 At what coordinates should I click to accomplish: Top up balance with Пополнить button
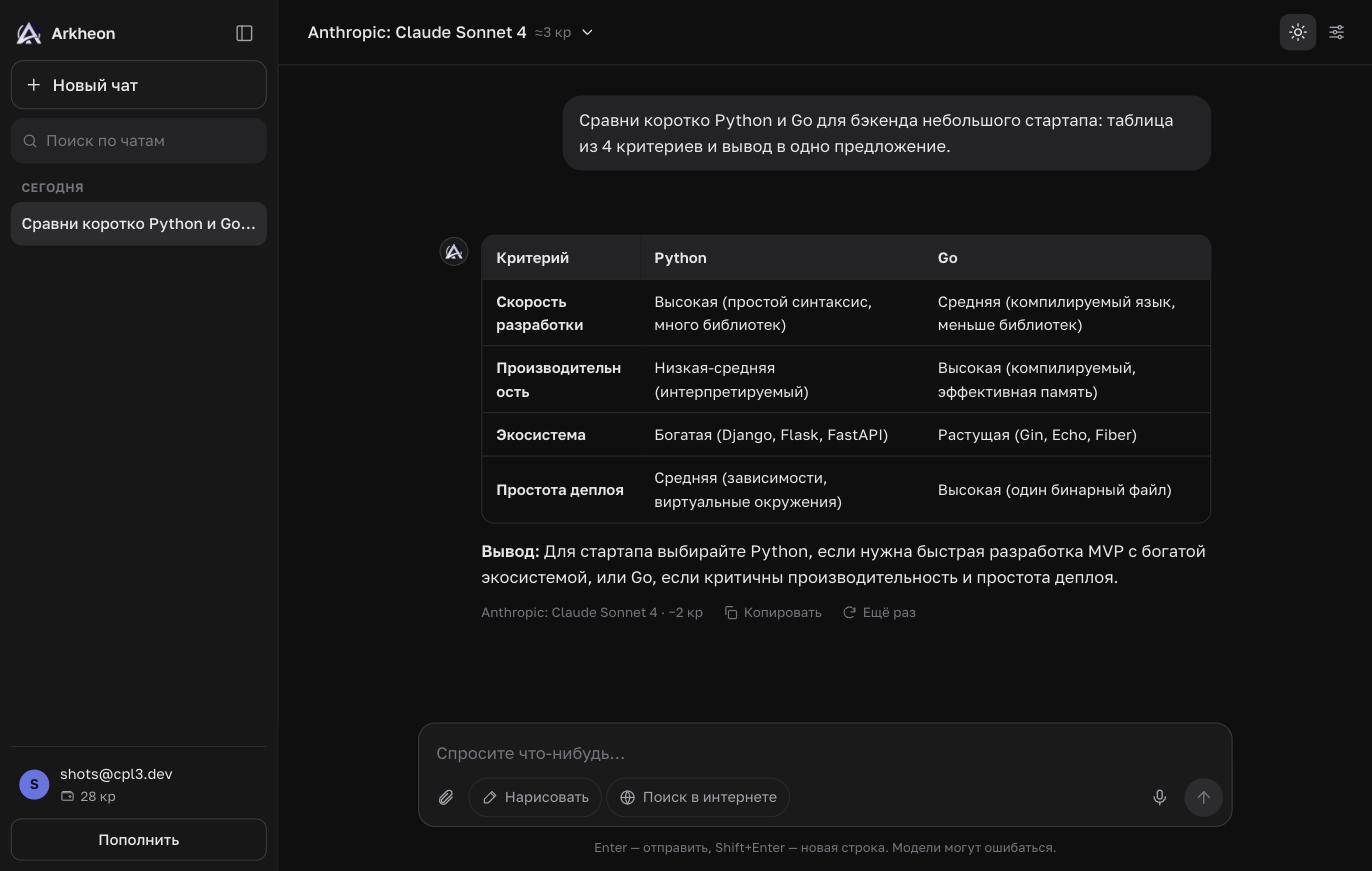pyautogui.click(x=139, y=840)
